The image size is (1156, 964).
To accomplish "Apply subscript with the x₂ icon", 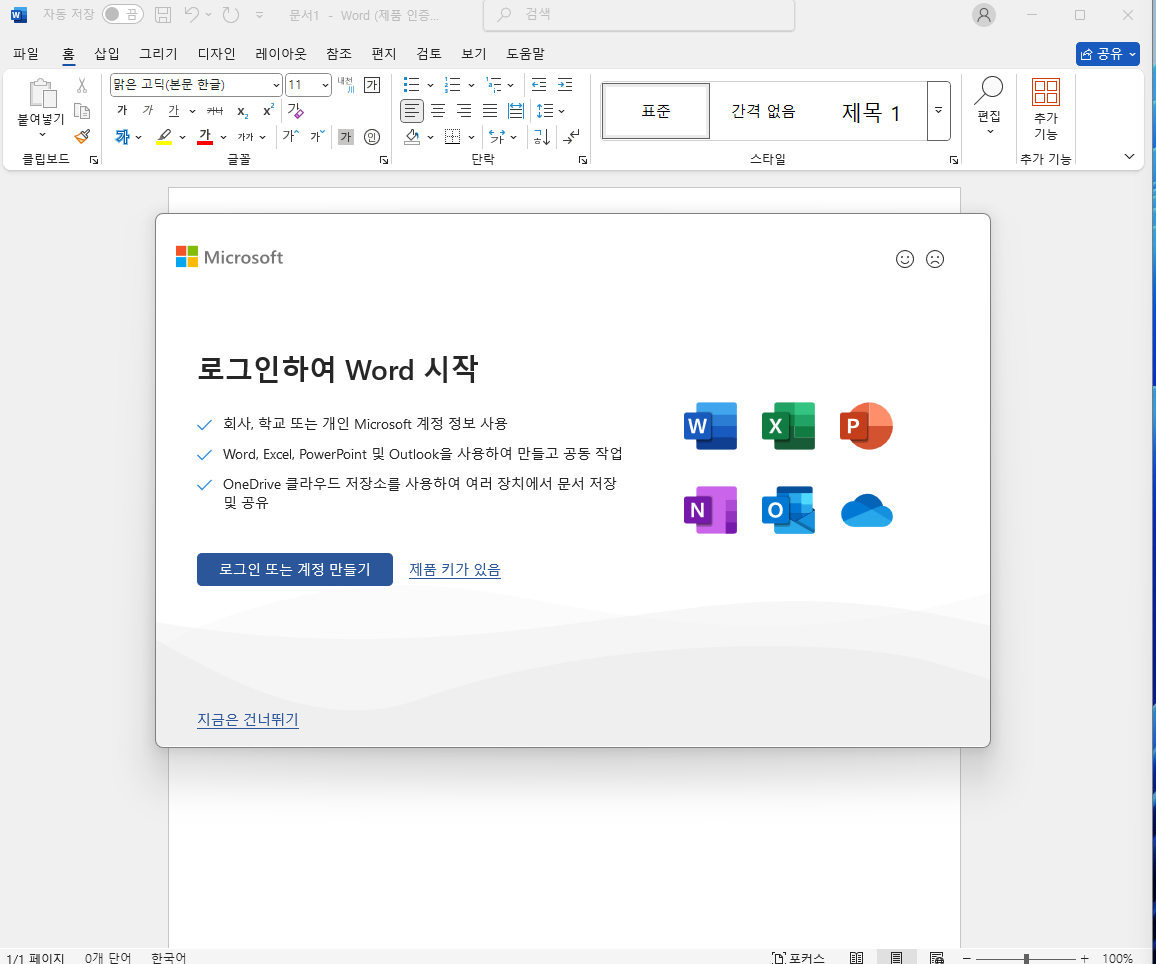I will click(243, 111).
